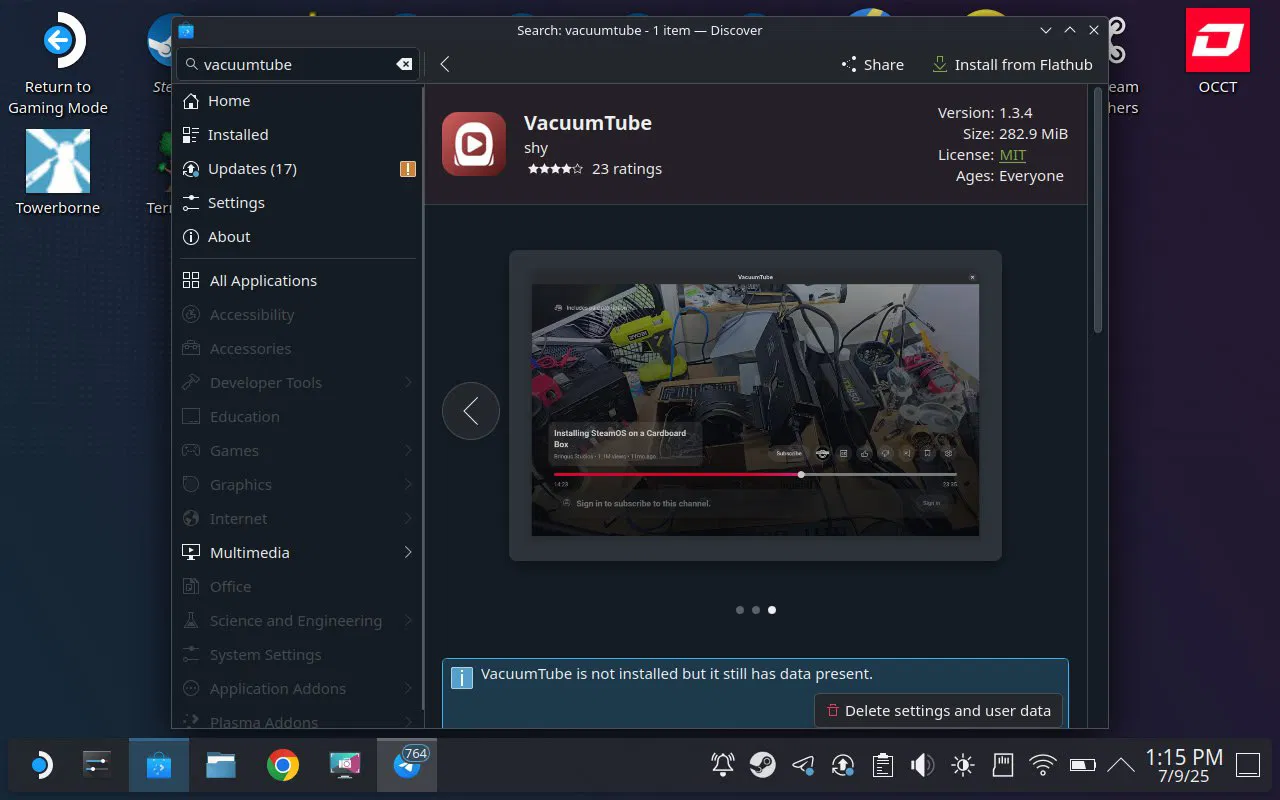
Task: Open Telegram with the 764 badge in taskbar
Action: tap(407, 766)
